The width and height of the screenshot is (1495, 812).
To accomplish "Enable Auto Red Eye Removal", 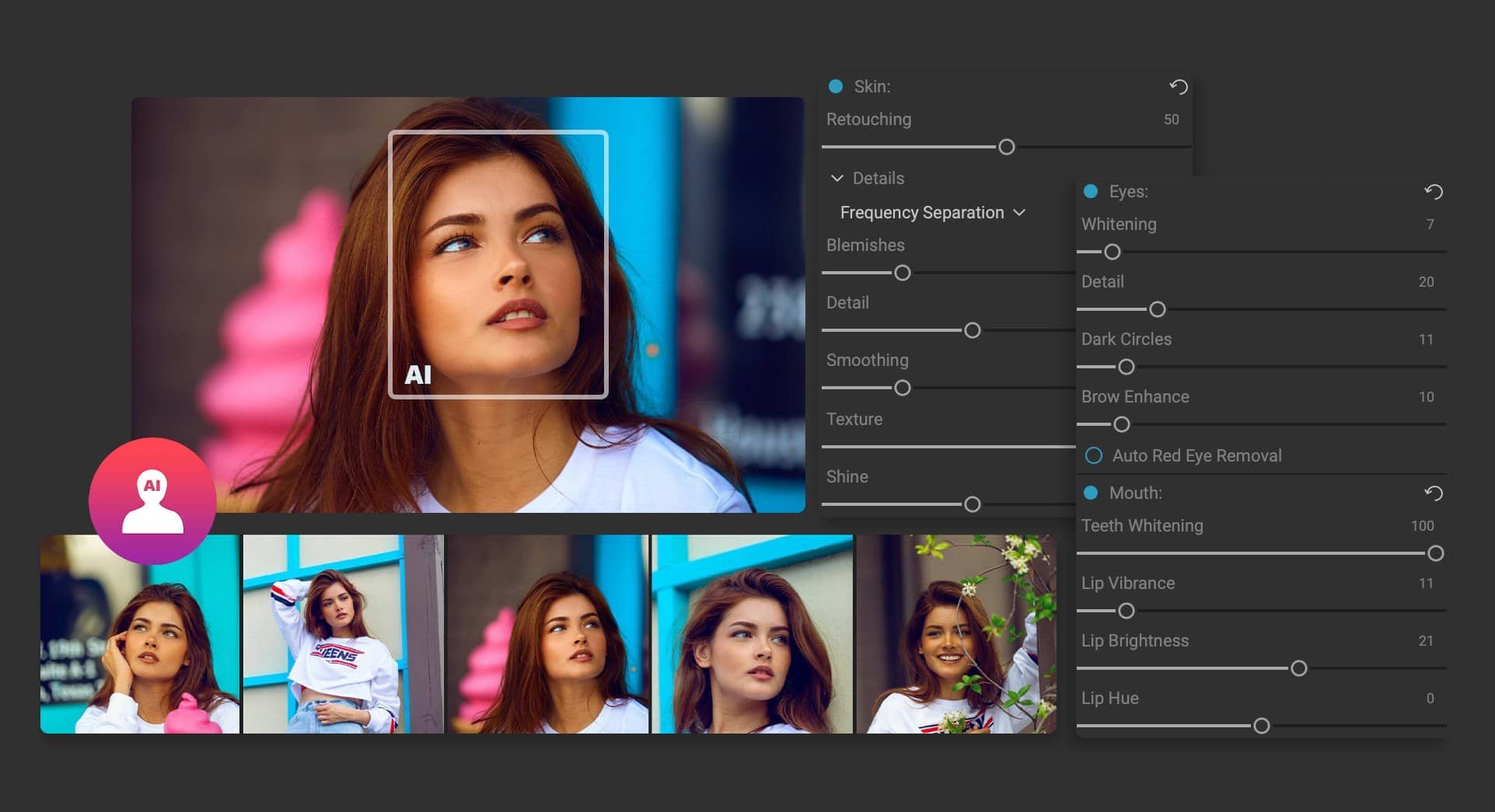I will 1094,456.
